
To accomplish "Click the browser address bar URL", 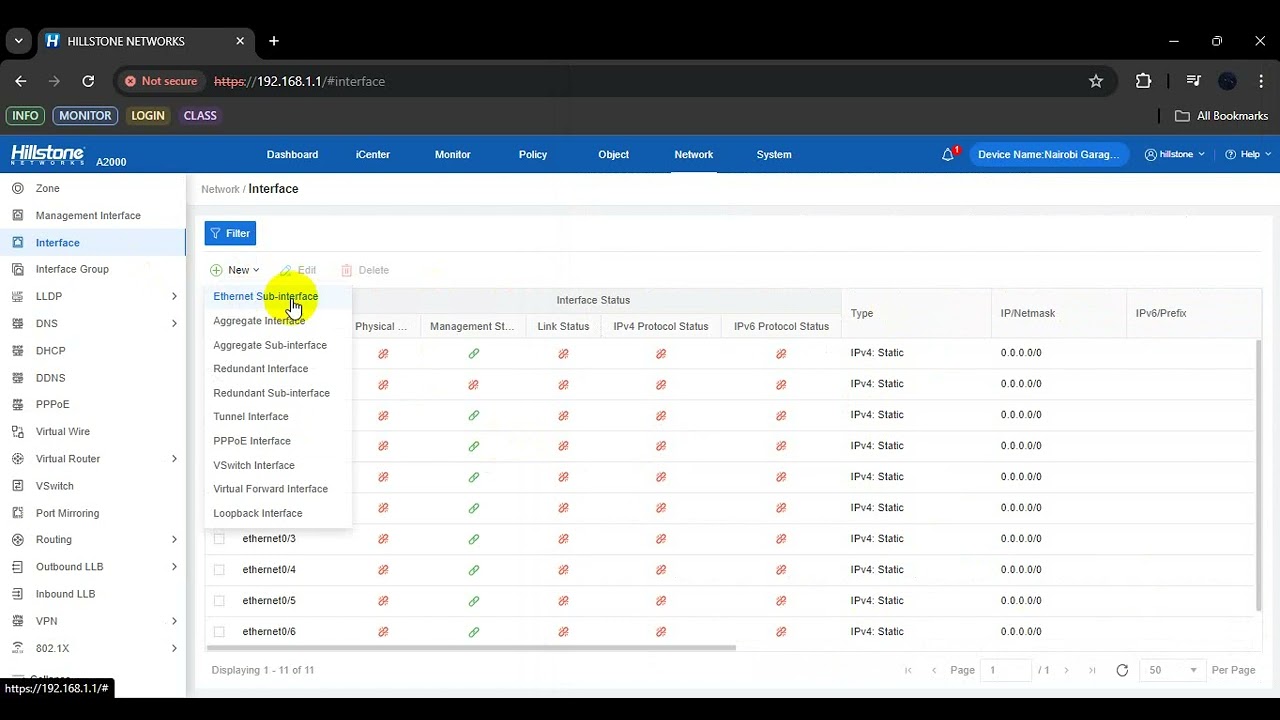I will pos(299,81).
